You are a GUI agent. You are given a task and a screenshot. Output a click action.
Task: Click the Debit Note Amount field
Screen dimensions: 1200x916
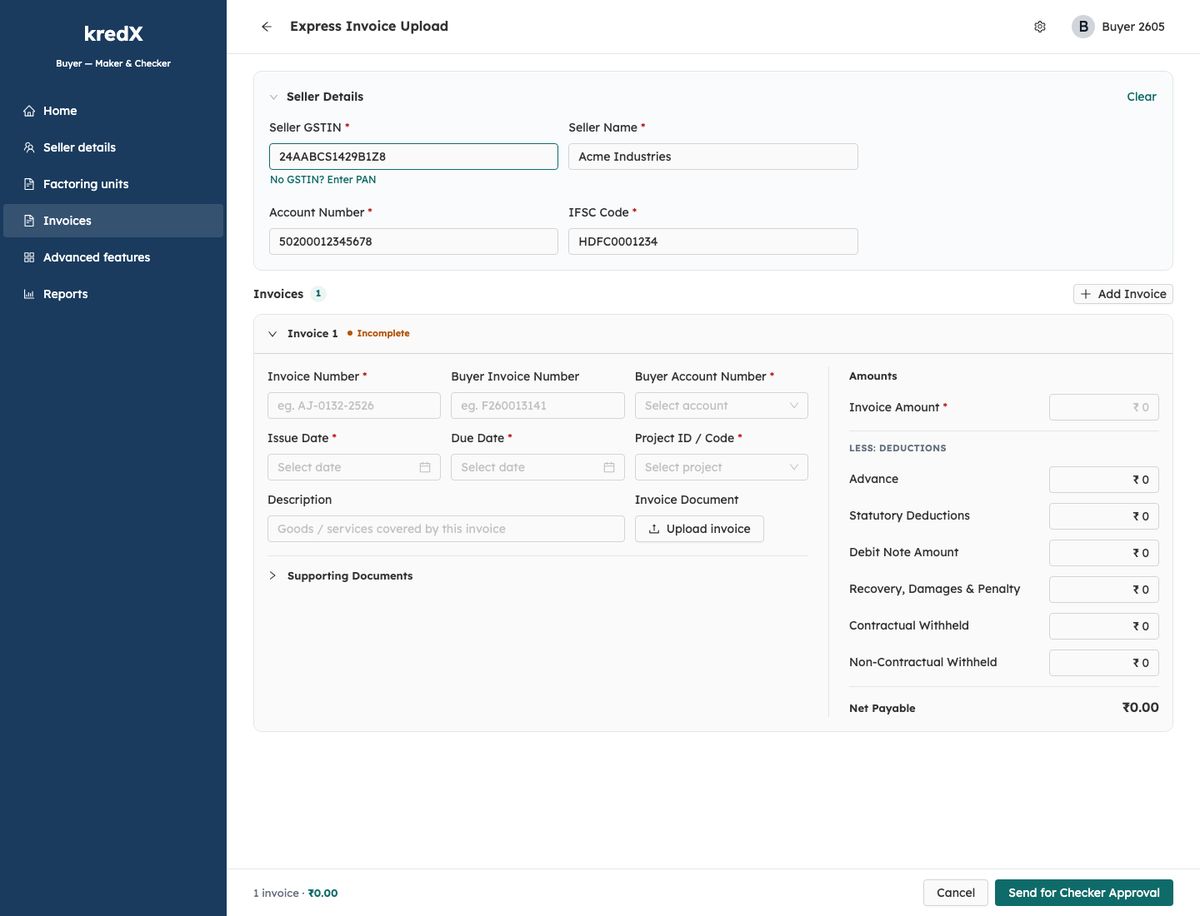click(1104, 553)
